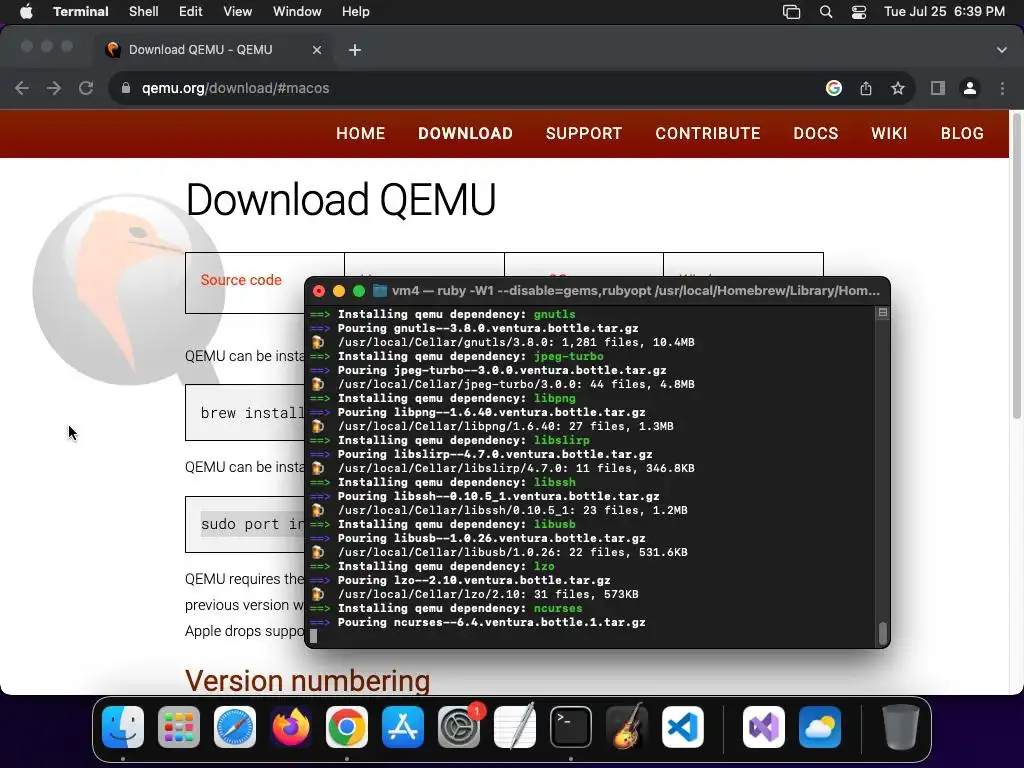Open Safari from the Dock
Image resolution: width=1024 pixels, height=768 pixels.
click(x=235, y=727)
